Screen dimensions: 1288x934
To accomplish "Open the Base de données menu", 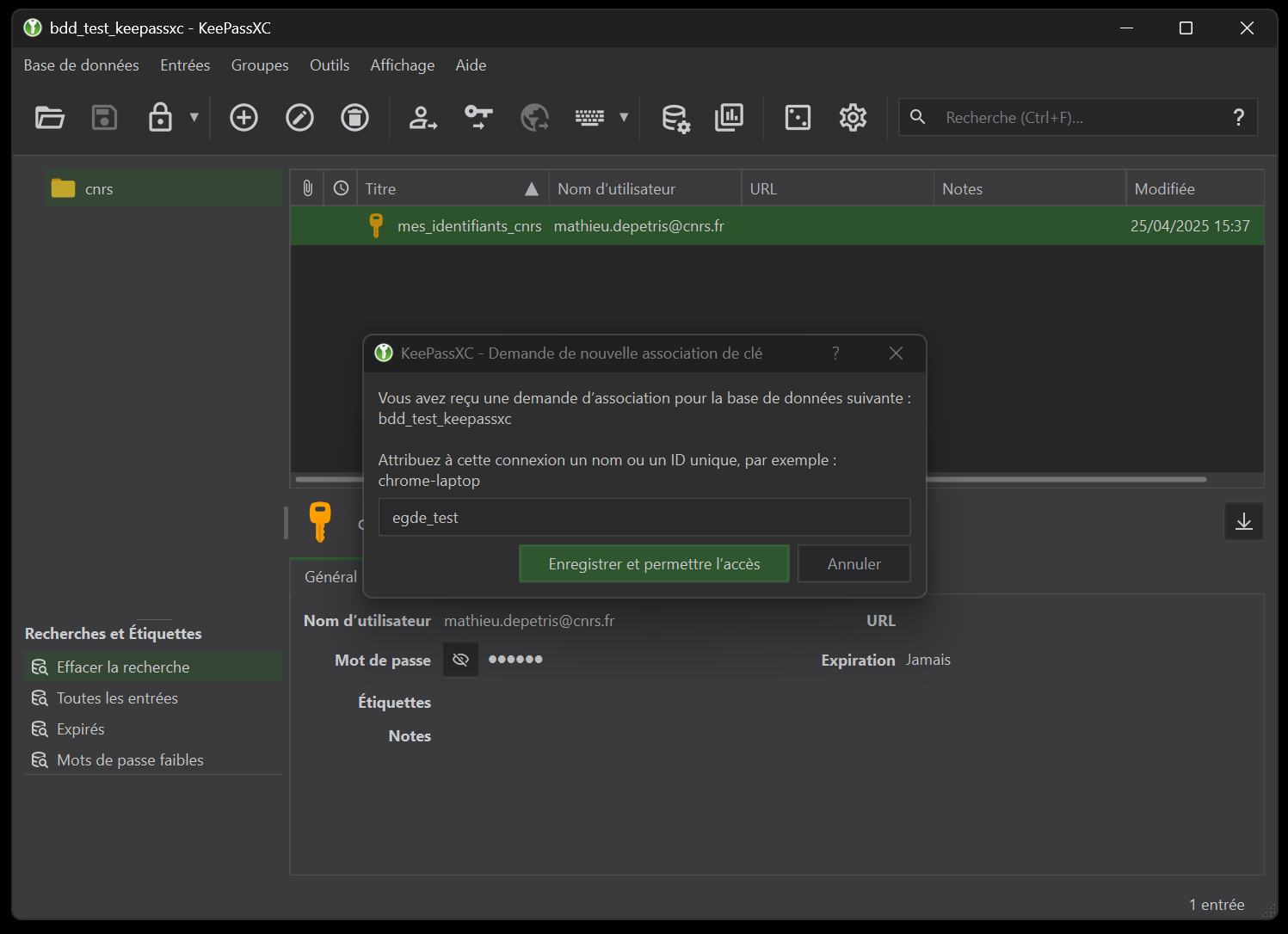I will point(81,65).
